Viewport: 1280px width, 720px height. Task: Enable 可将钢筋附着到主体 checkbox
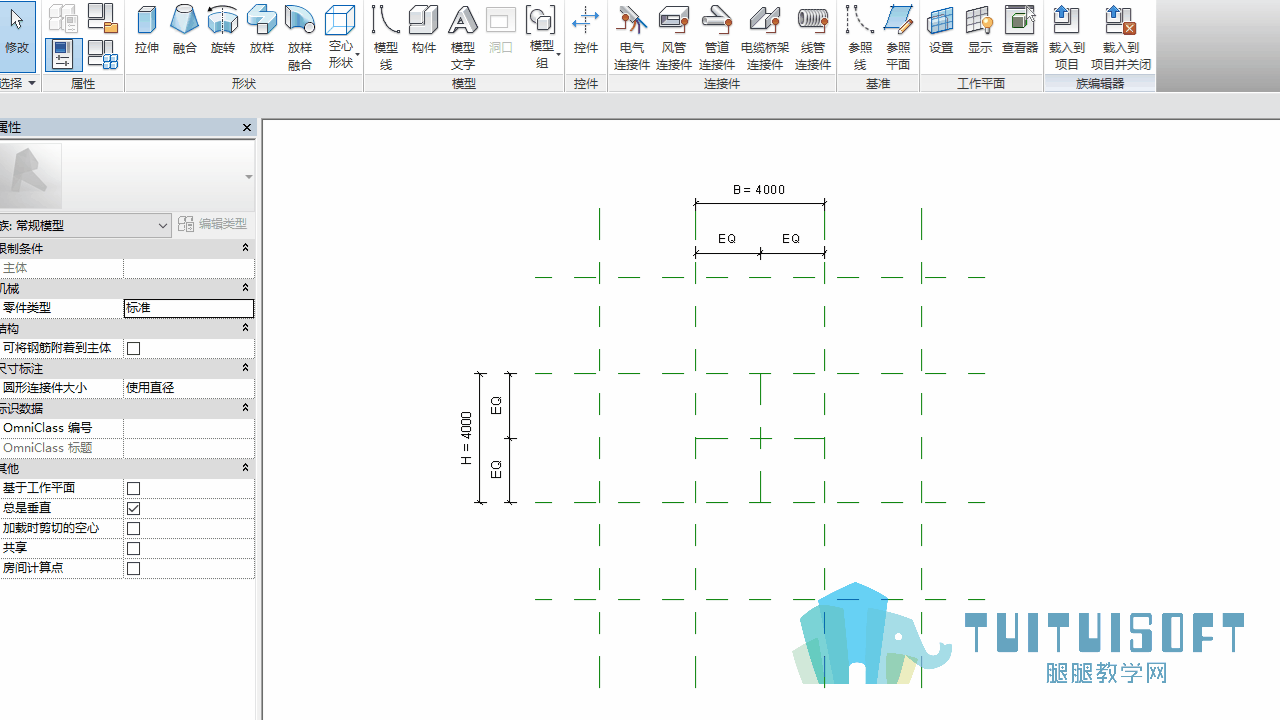coord(134,348)
